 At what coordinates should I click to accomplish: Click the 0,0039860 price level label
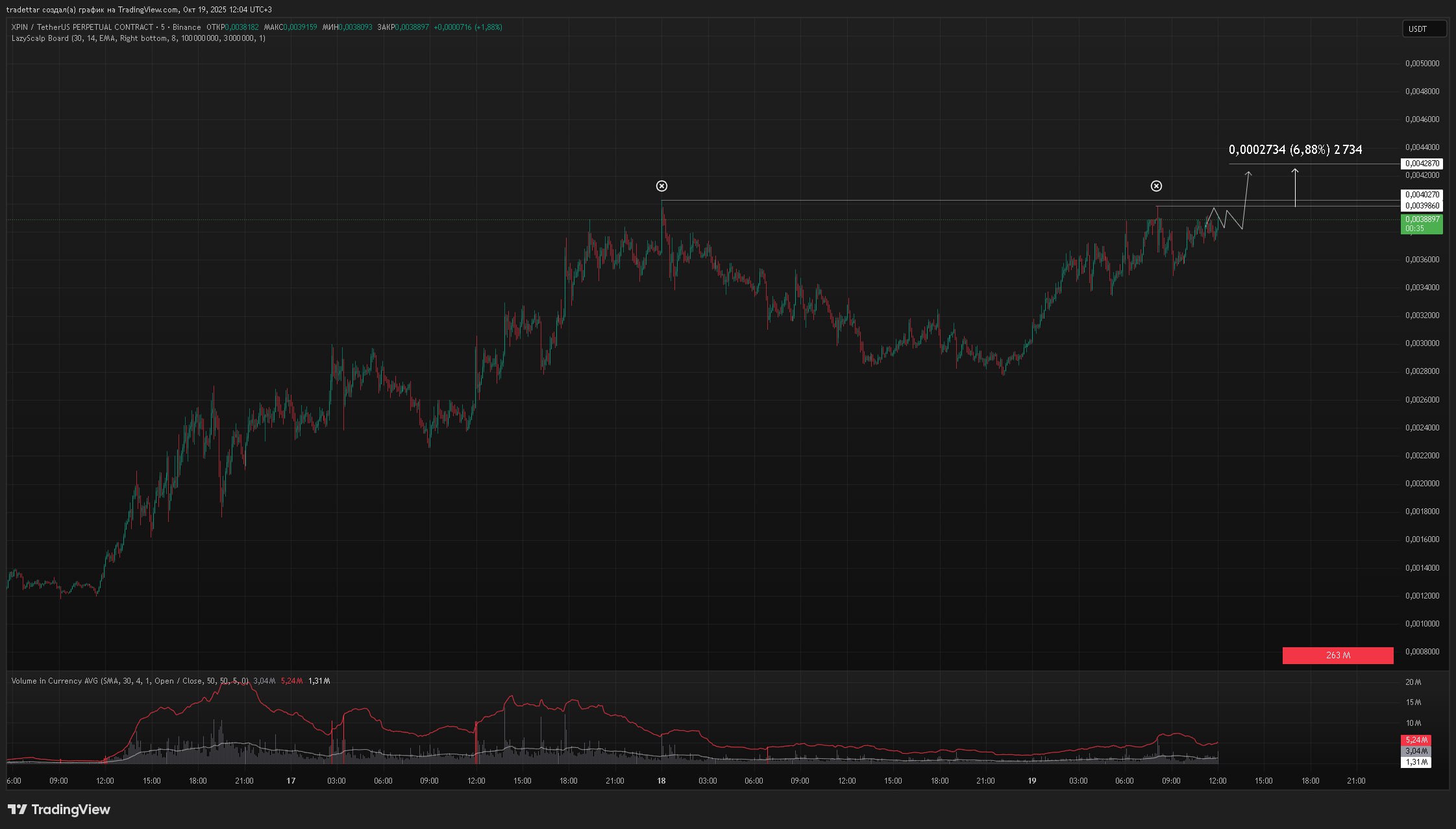click(x=1422, y=206)
